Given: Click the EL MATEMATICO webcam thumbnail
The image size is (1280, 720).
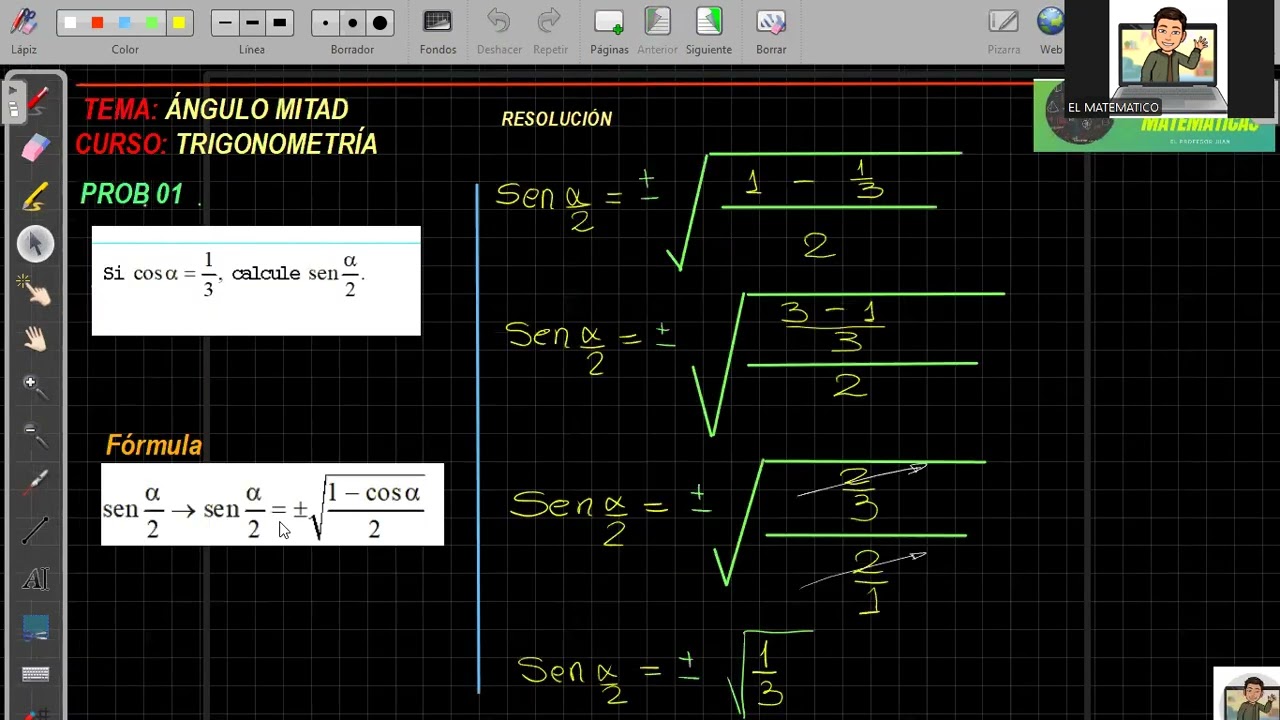Looking at the screenshot, I should (1168, 57).
